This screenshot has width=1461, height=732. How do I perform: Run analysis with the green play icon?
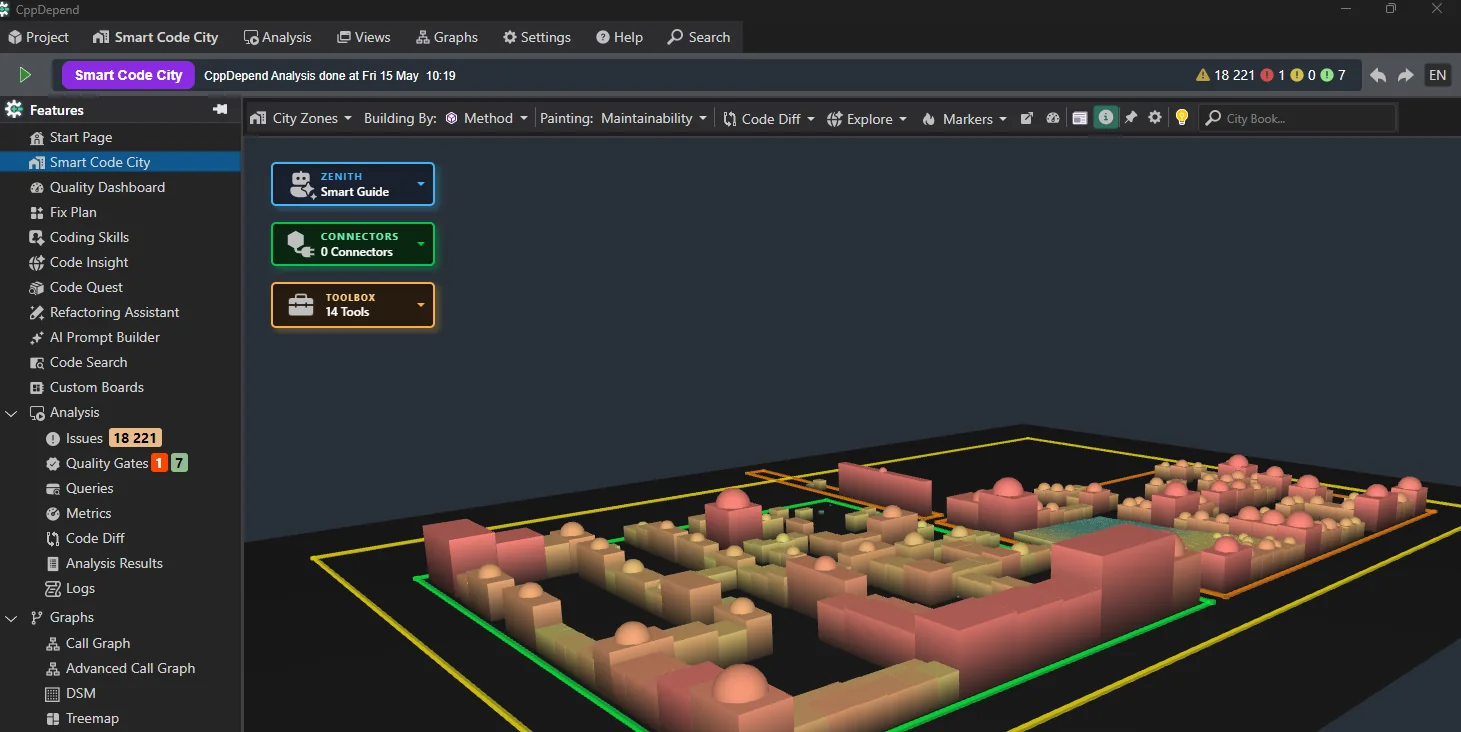click(x=25, y=75)
